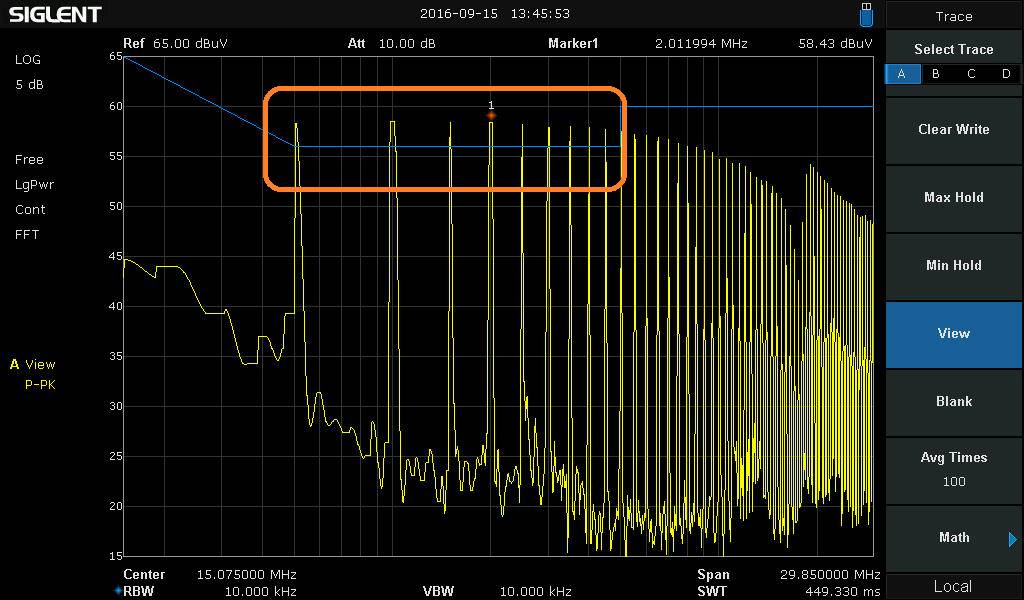Select trace A
The width and height of the screenshot is (1024, 600).
pos(902,74)
